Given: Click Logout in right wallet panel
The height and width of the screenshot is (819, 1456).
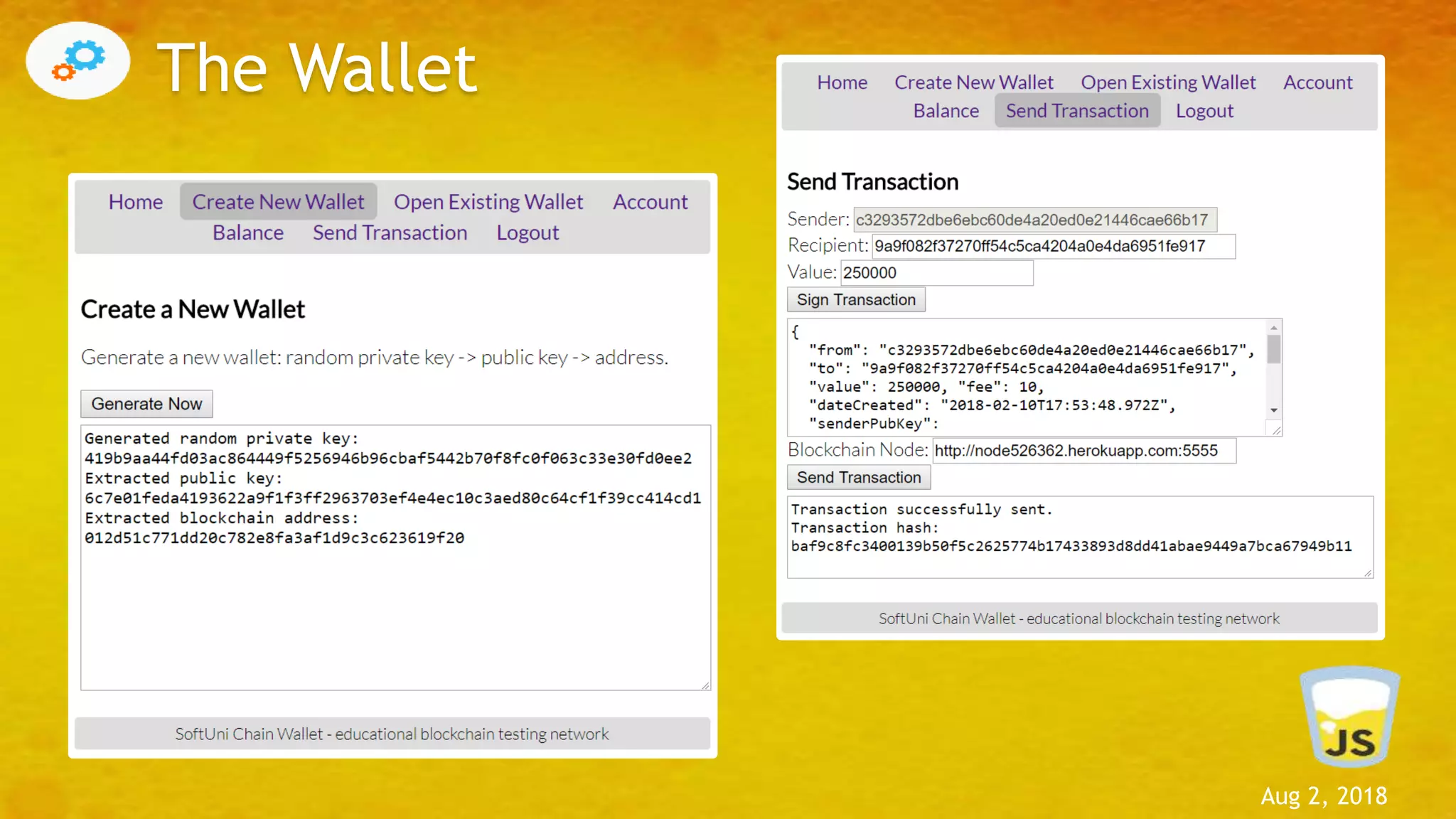Looking at the screenshot, I should click(1204, 111).
